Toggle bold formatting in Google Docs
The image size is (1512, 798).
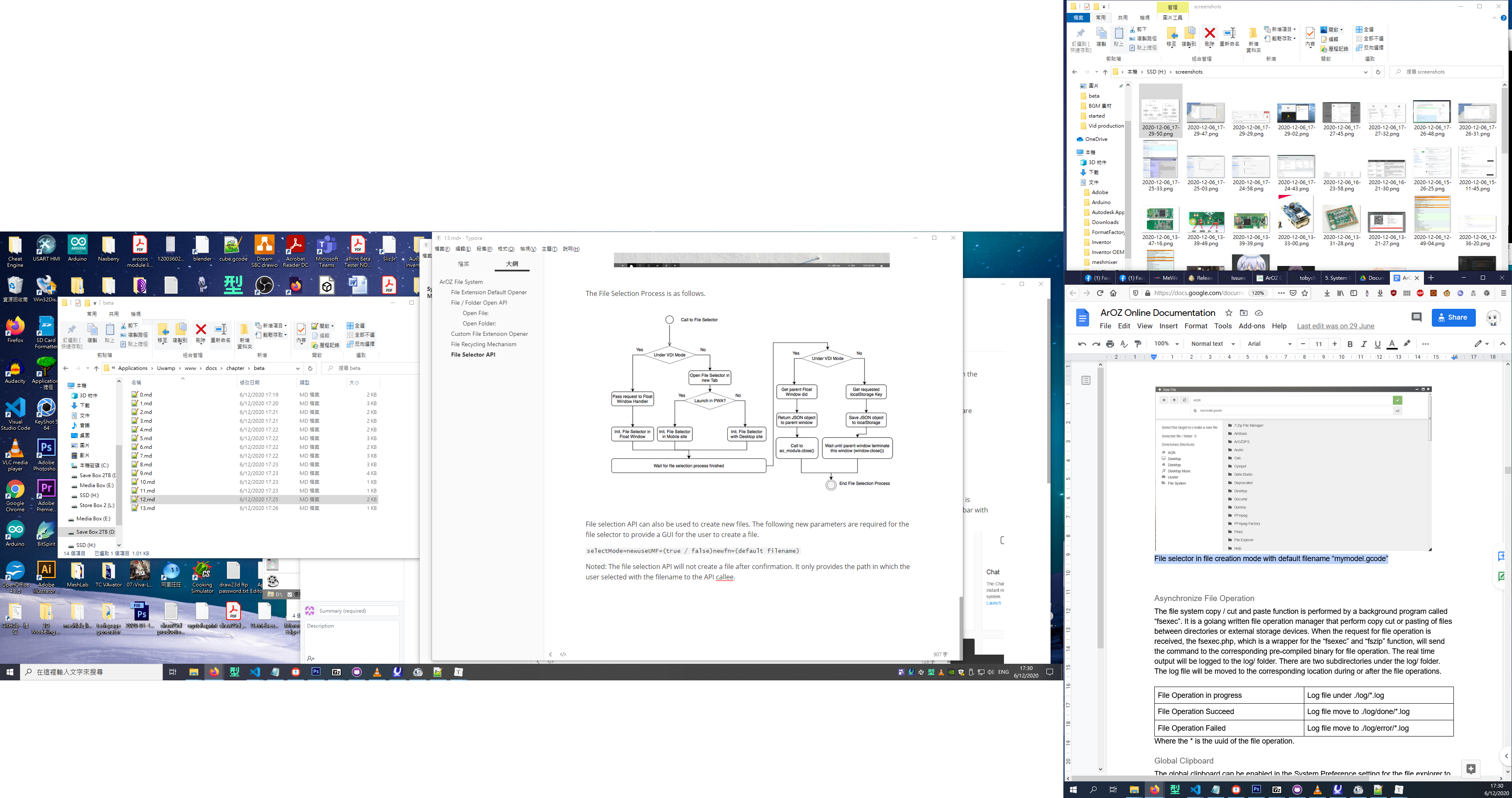point(1350,344)
